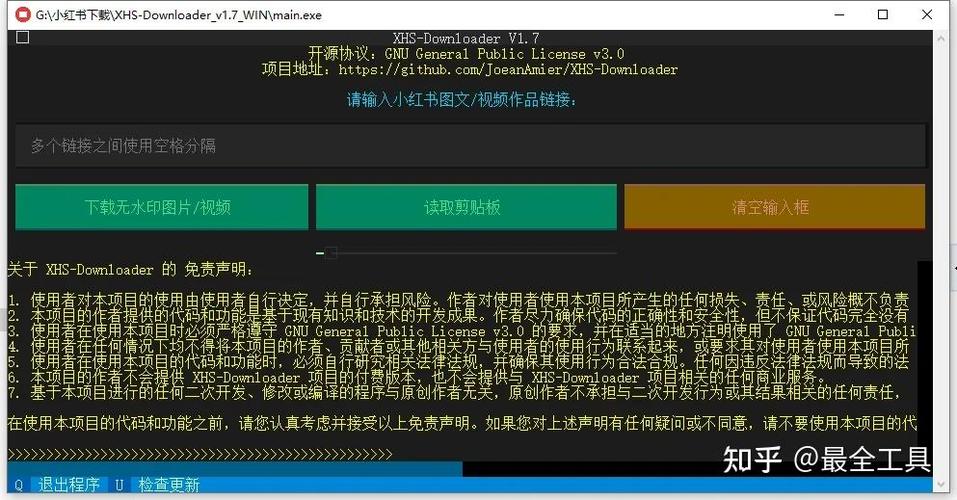
Task: Click the heading 关于 XHS-Downloader 的 免责声明
Action: (131, 269)
